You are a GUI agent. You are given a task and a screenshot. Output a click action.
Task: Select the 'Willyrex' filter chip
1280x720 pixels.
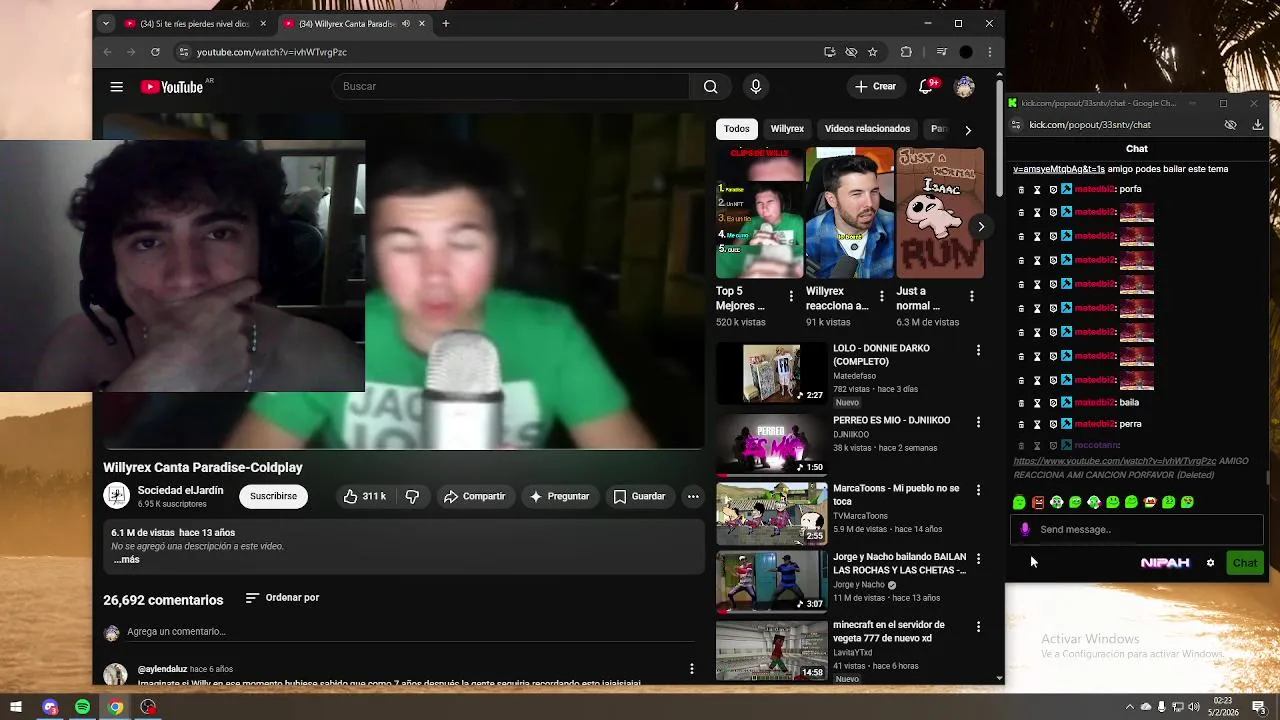[x=787, y=129]
